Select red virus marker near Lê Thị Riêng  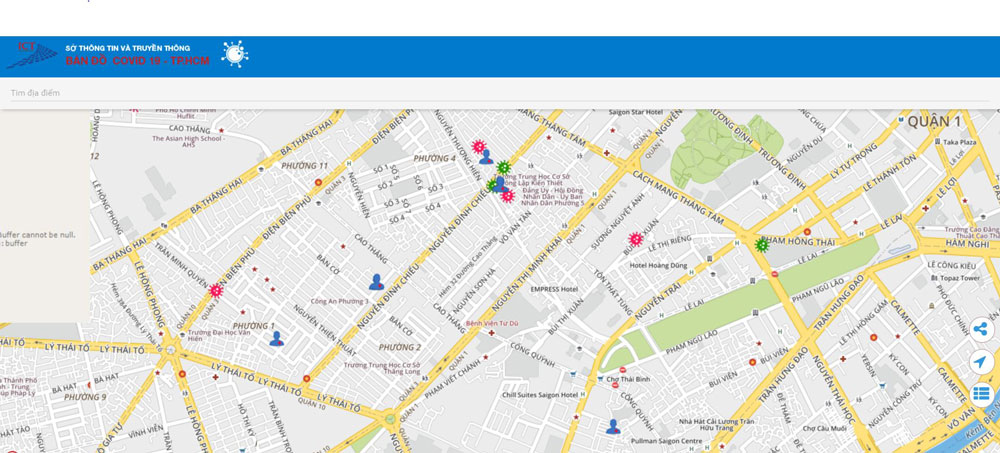click(635, 239)
